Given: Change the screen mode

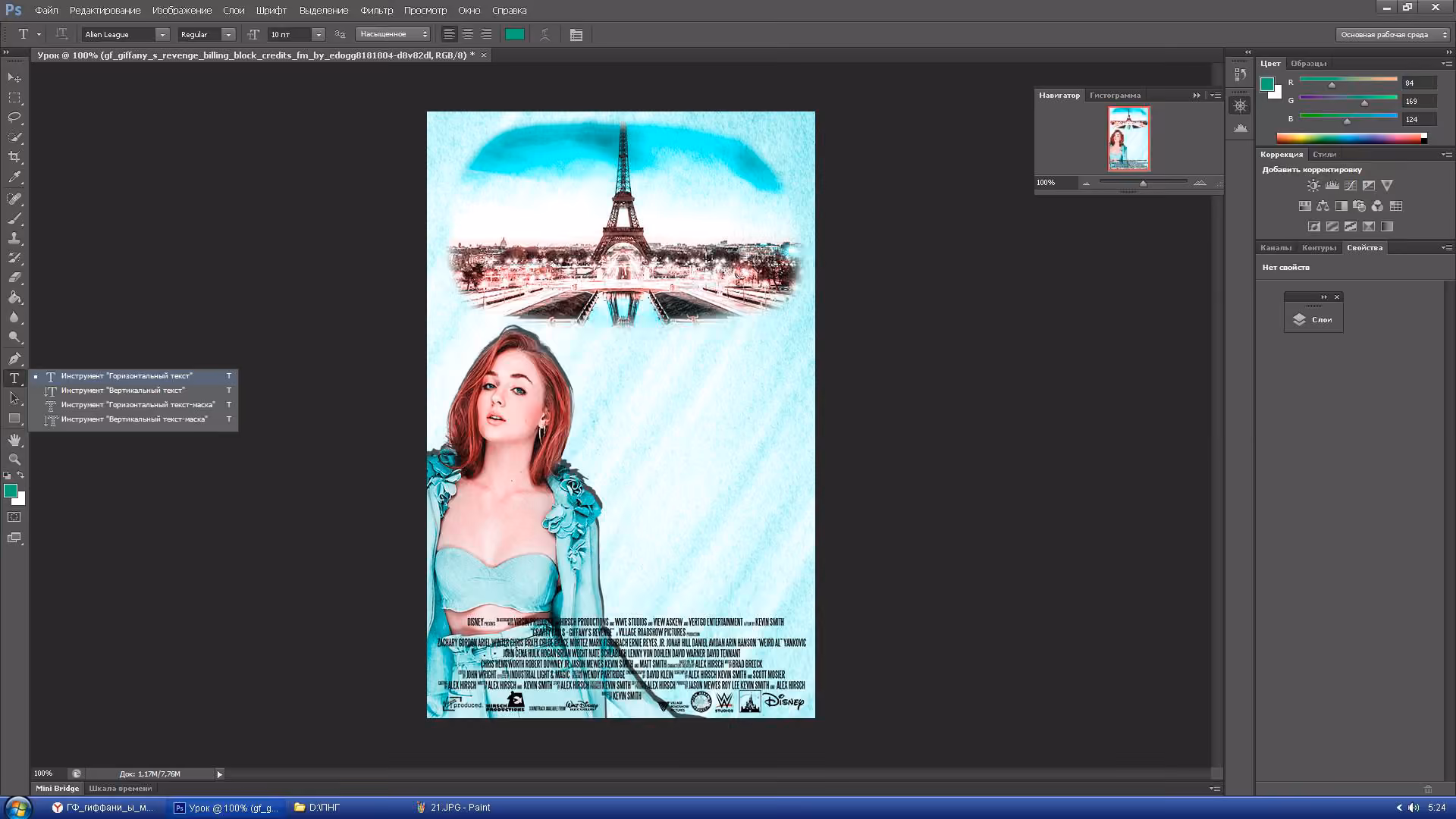Looking at the screenshot, I should (x=14, y=538).
